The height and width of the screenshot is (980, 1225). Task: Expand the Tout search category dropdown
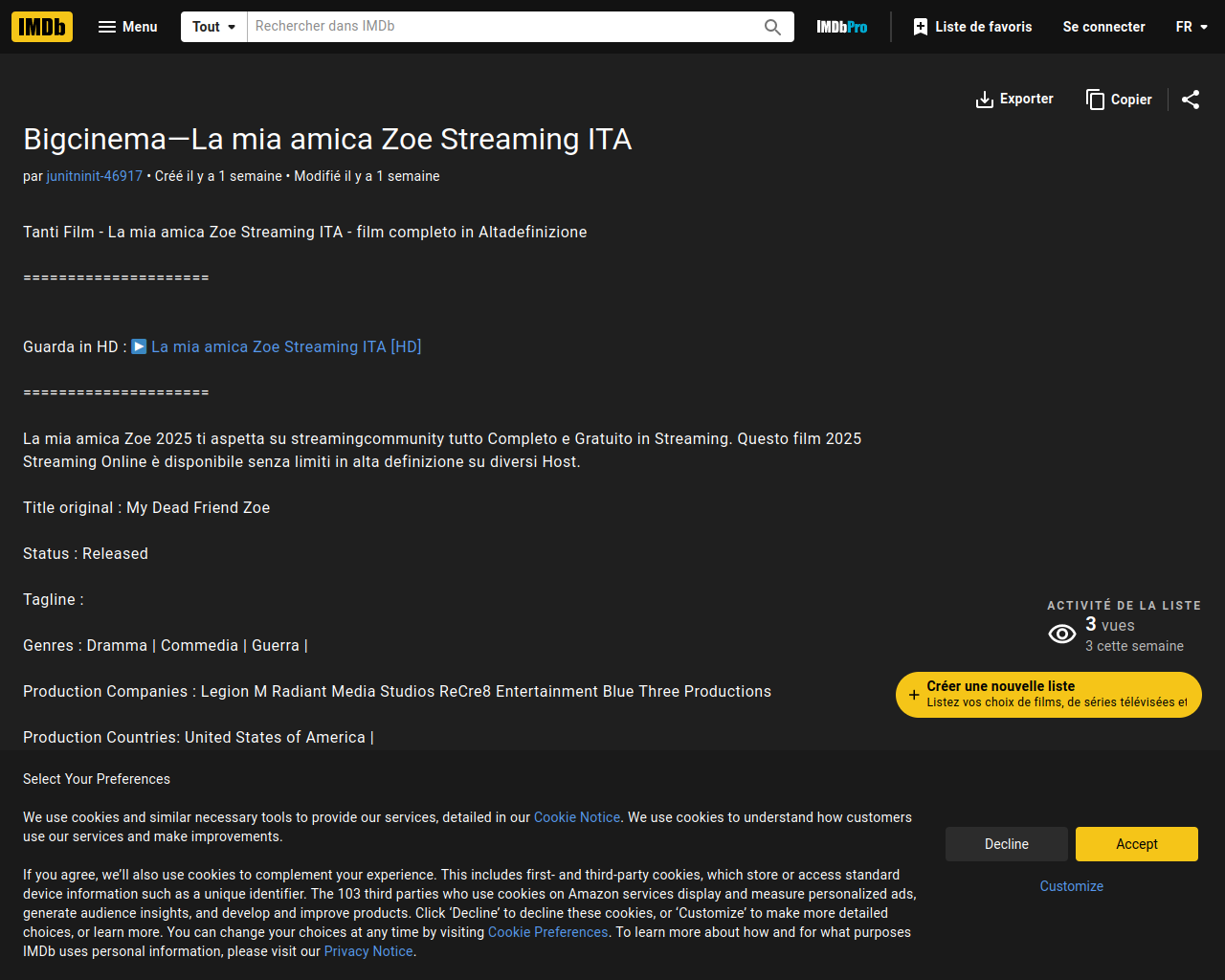click(x=213, y=27)
